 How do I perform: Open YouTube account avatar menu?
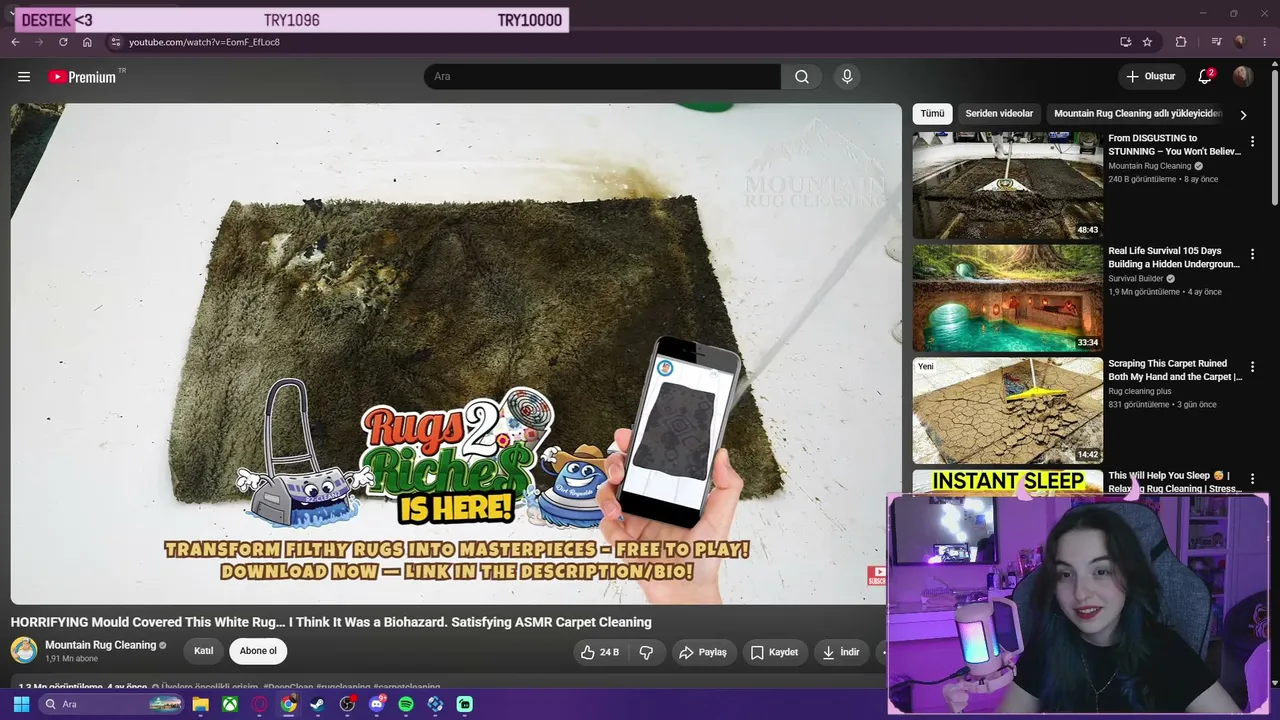[1243, 77]
